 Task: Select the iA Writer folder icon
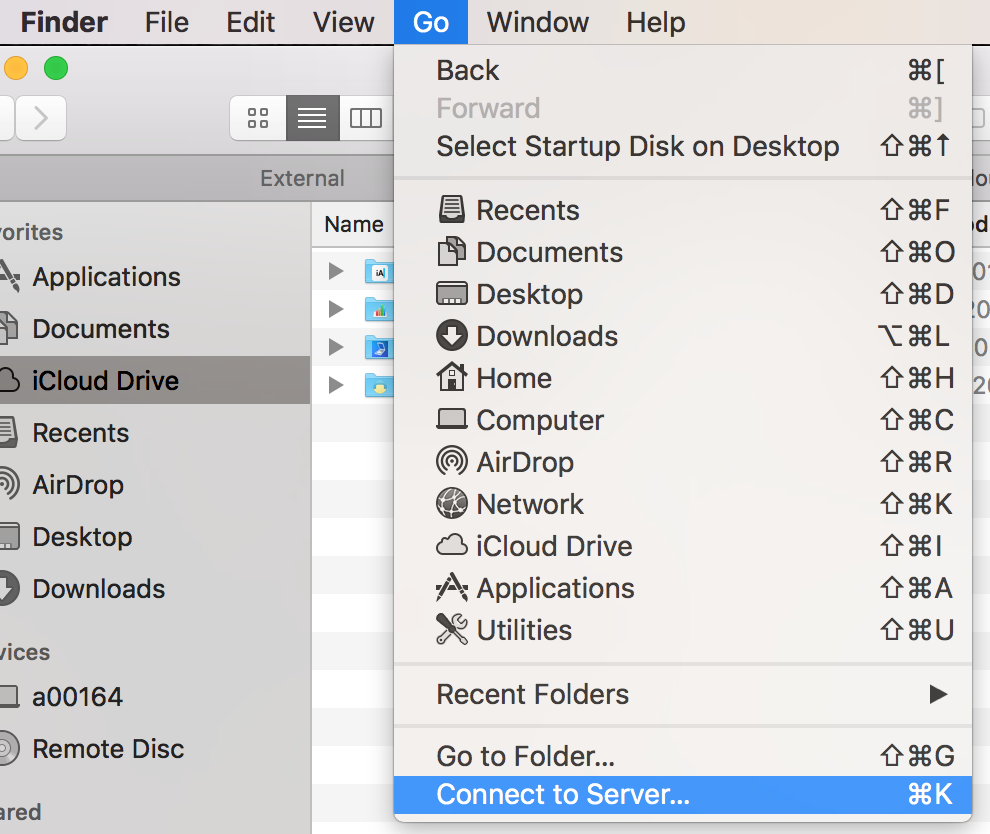[x=379, y=271]
